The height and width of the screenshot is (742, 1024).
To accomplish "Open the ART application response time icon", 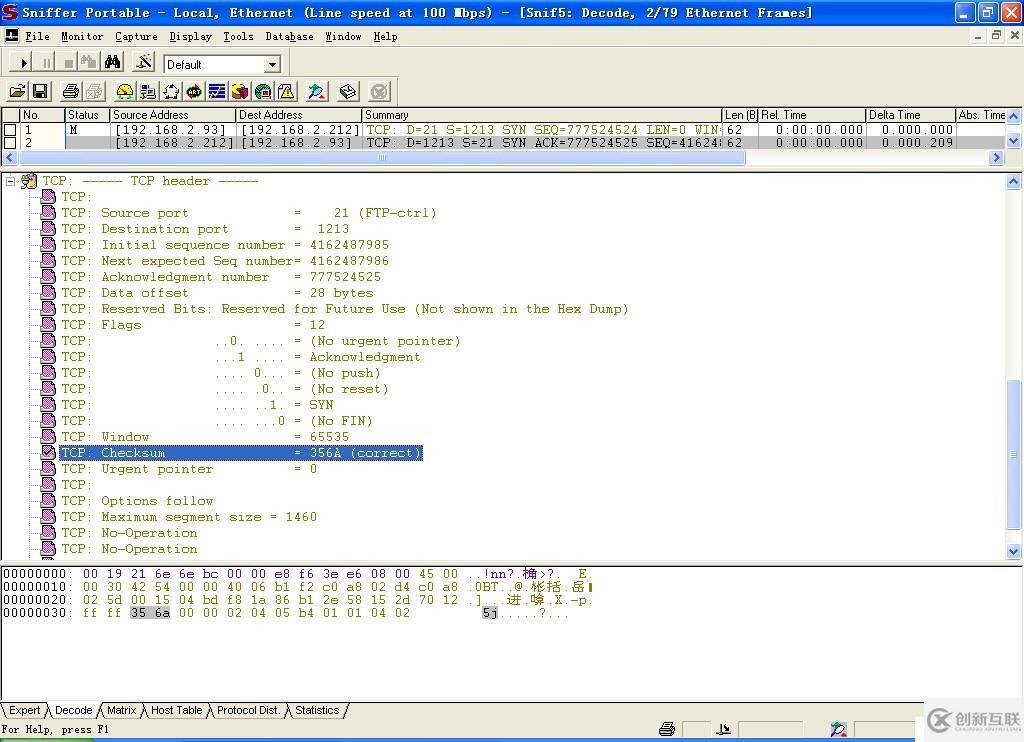I will [x=194, y=91].
